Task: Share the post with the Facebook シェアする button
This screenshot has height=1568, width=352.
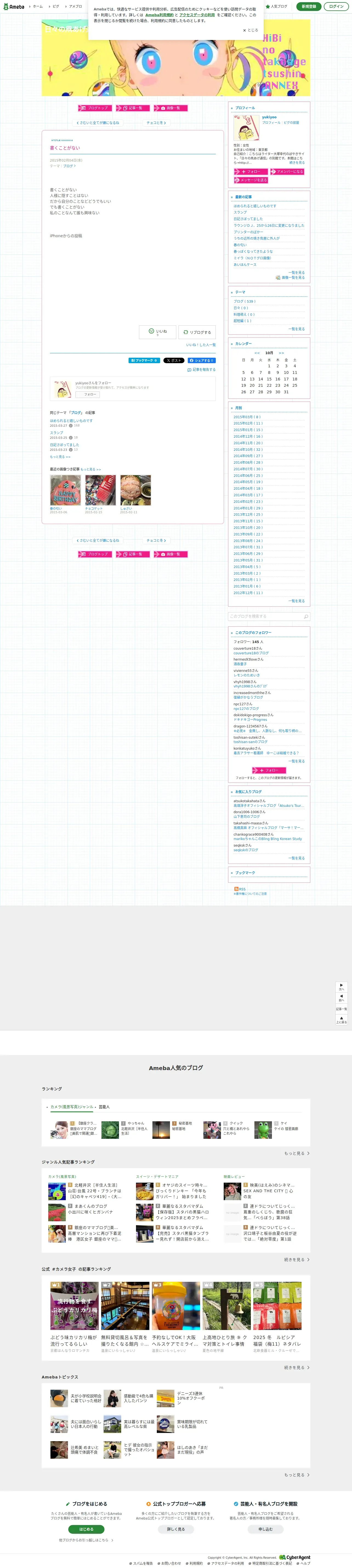Action: (x=201, y=360)
